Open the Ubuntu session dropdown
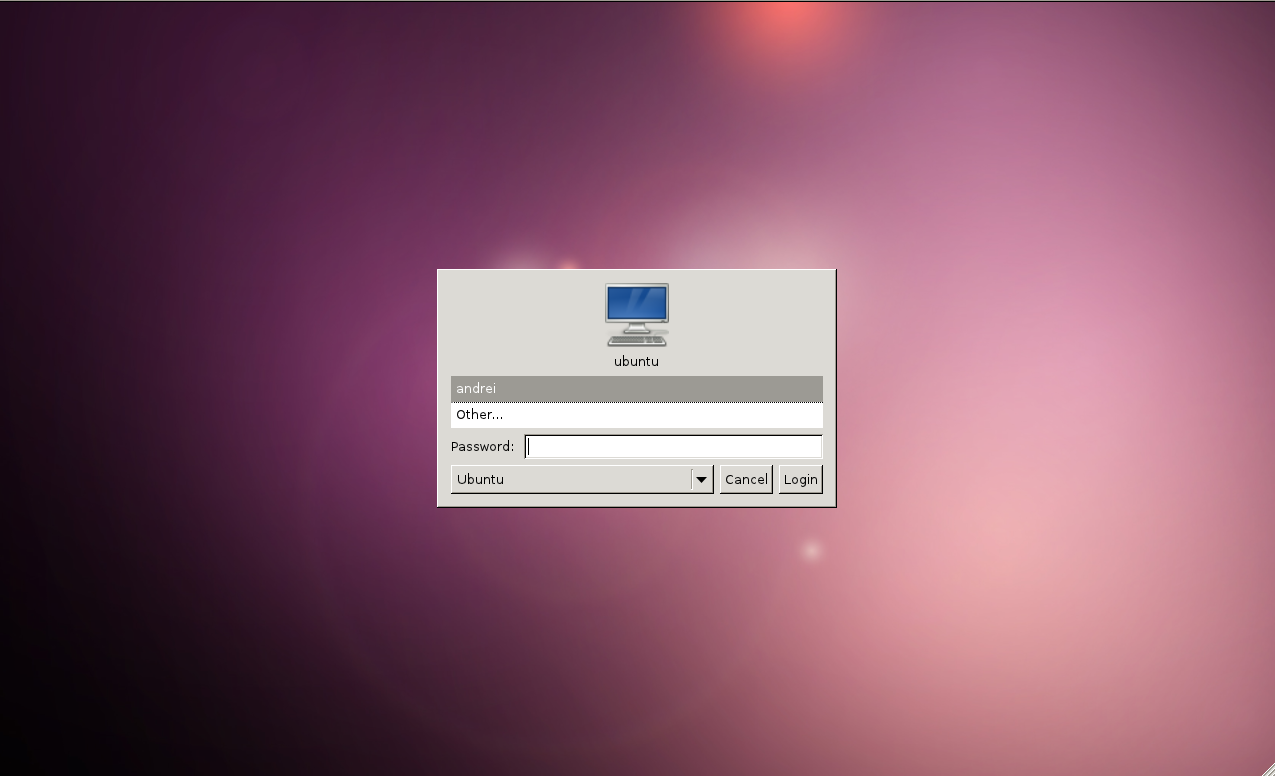This screenshot has width=1275, height=776. click(582, 479)
